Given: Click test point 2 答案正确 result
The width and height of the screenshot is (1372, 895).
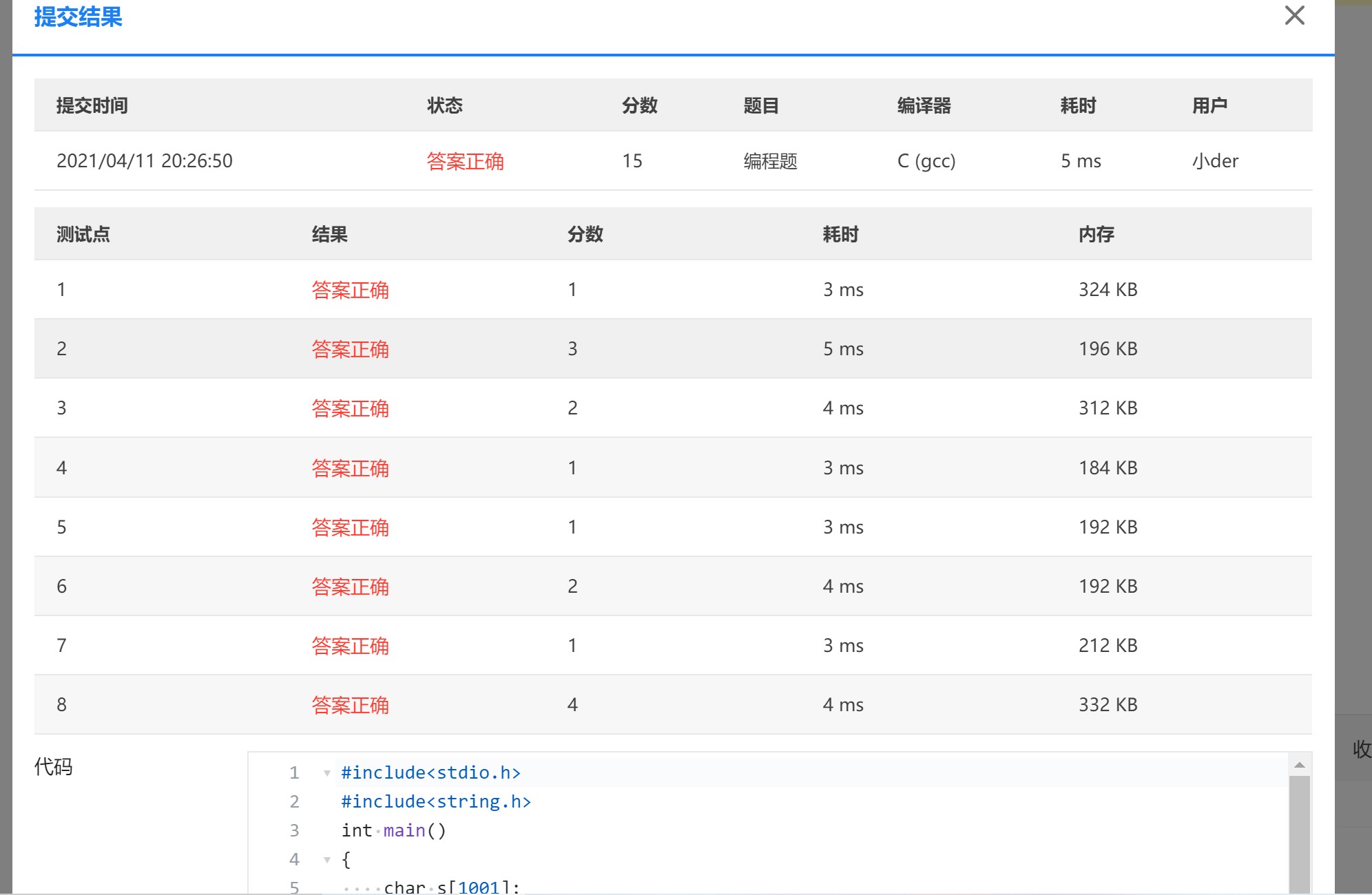Looking at the screenshot, I should pyautogui.click(x=350, y=349).
